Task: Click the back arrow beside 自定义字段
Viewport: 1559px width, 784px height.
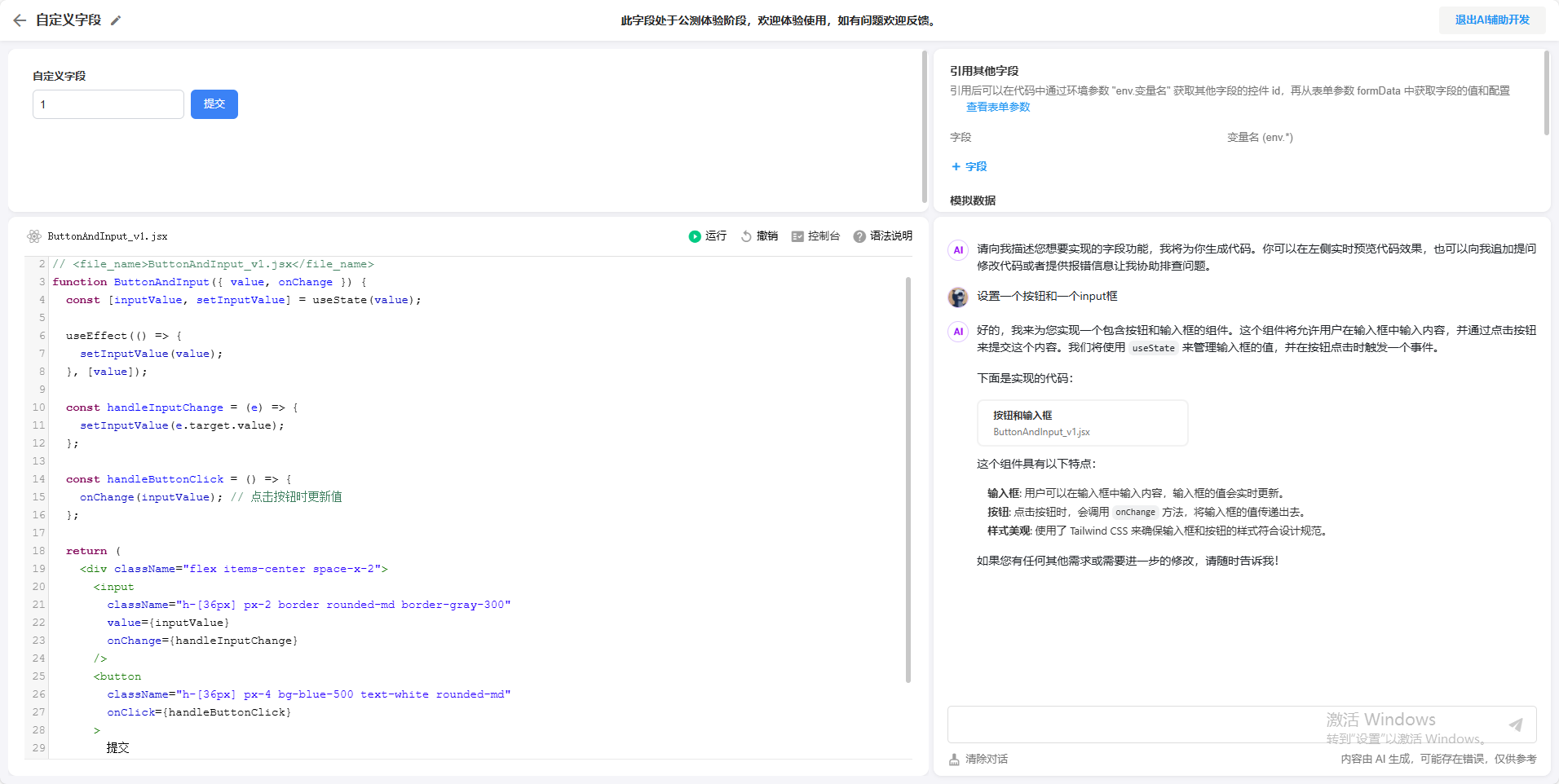Action: click(x=20, y=20)
